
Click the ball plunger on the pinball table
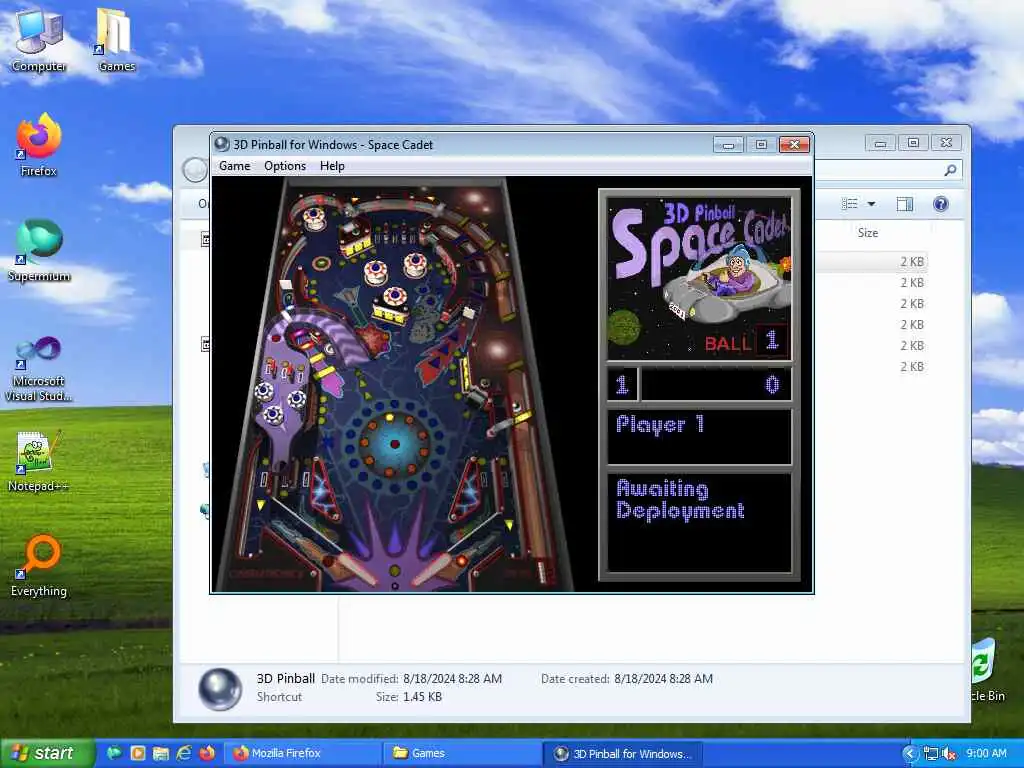tap(542, 571)
